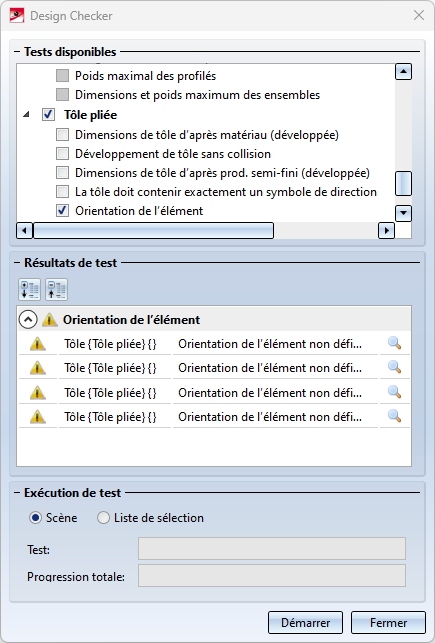Viewport: 435px width, 643px height.
Task: Click the magnifier icon of the first Tôle result
Action: [x=394, y=343]
